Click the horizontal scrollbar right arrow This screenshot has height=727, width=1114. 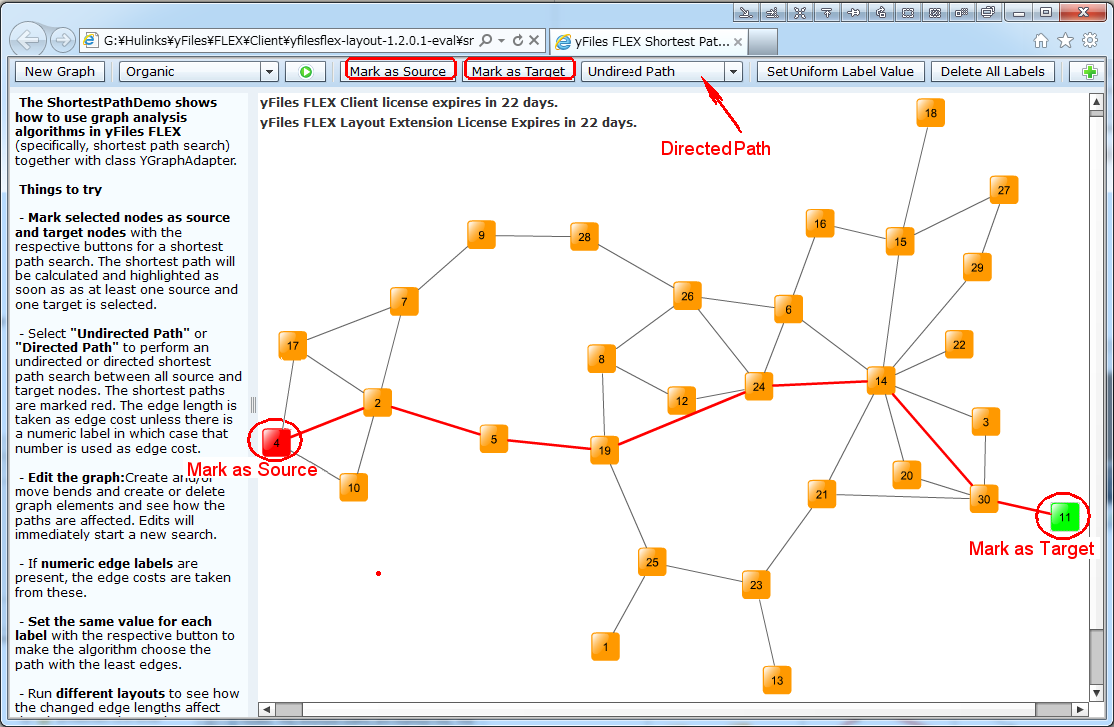pos(1080,709)
